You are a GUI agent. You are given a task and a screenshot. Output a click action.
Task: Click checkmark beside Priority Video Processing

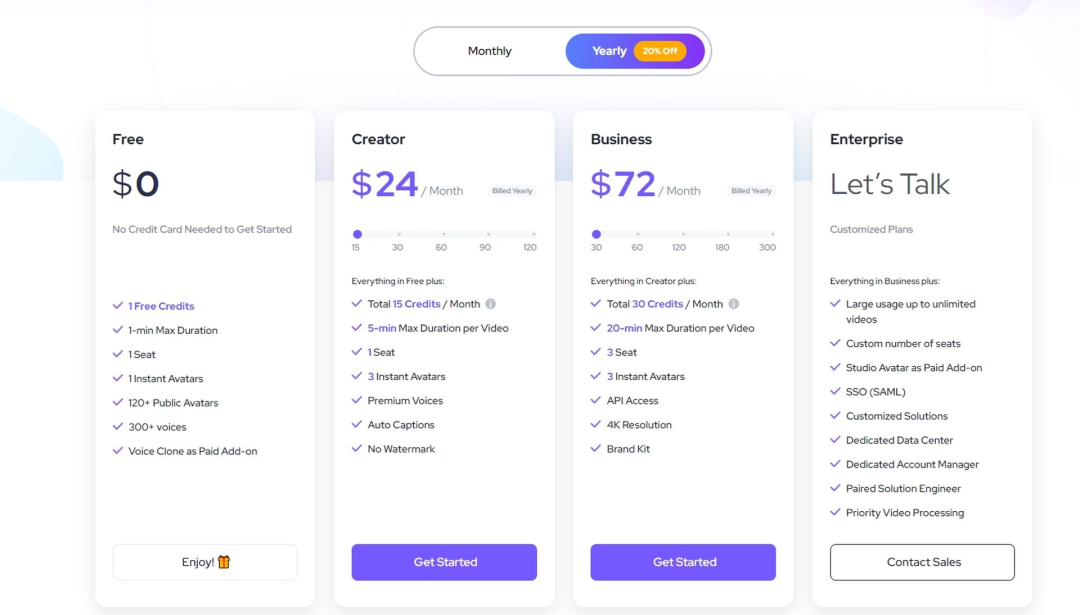[x=836, y=512]
